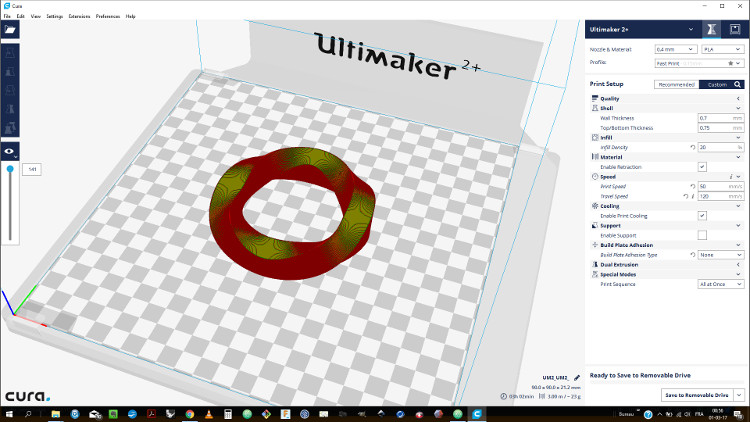750x422 pixels.
Task: Click the Top/Bottom Thickness value field
Action: (721, 128)
